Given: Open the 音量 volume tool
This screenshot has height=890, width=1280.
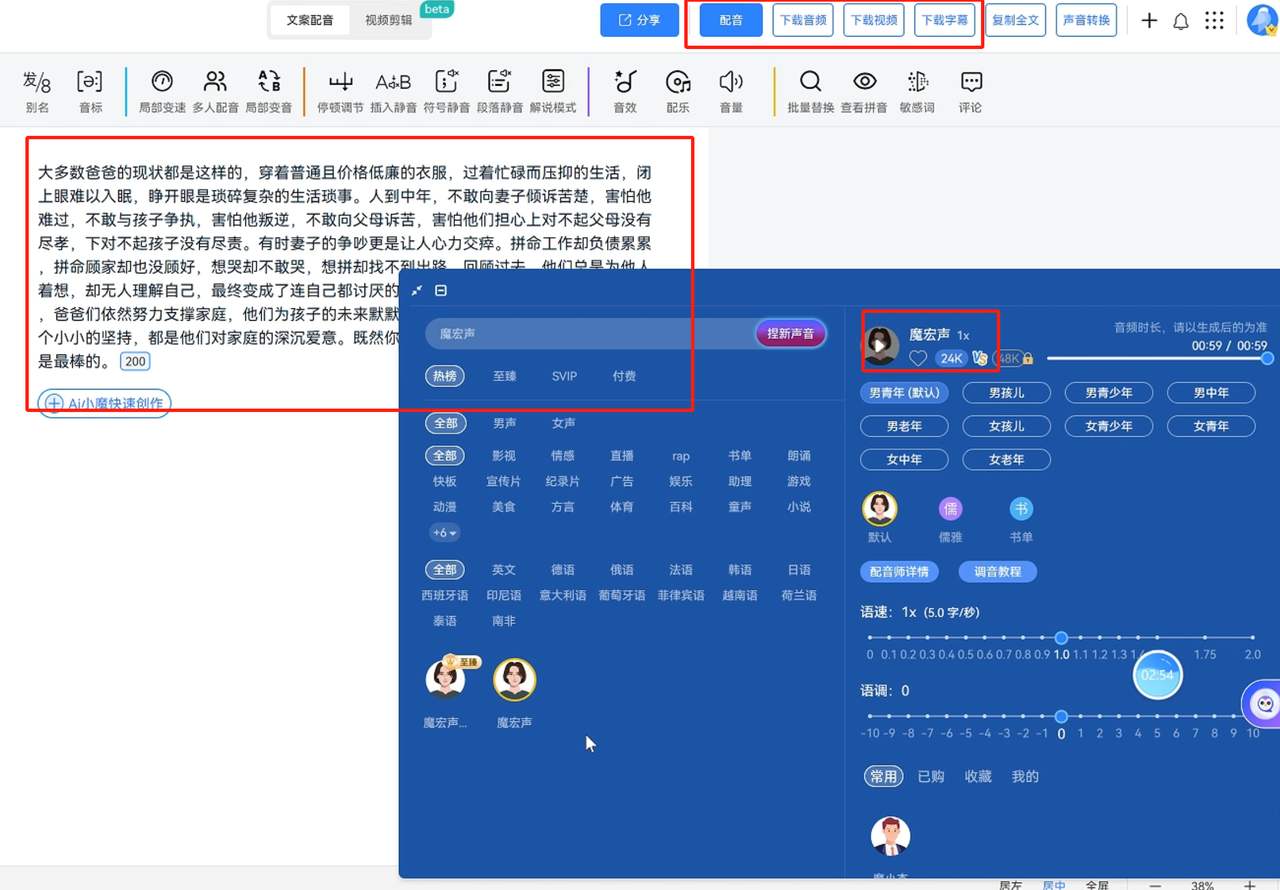Looking at the screenshot, I should (731, 91).
